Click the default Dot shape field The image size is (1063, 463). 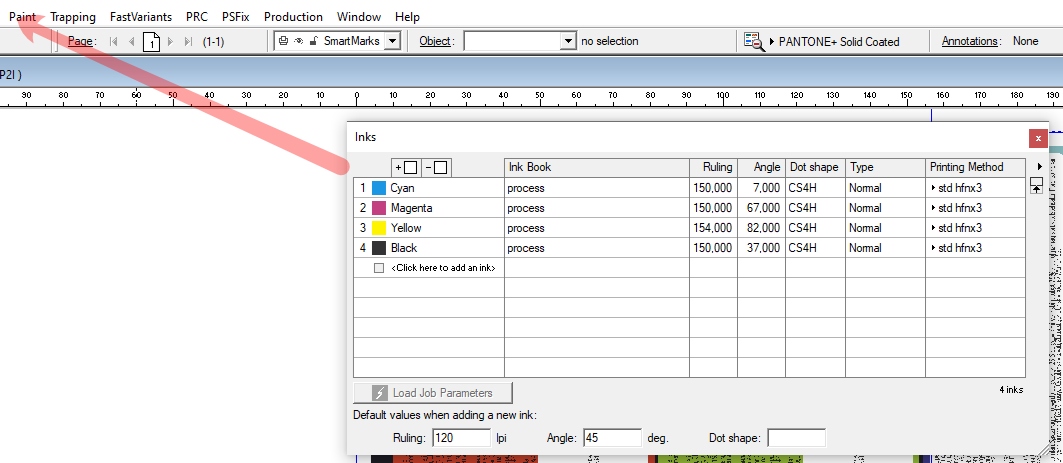coord(797,438)
